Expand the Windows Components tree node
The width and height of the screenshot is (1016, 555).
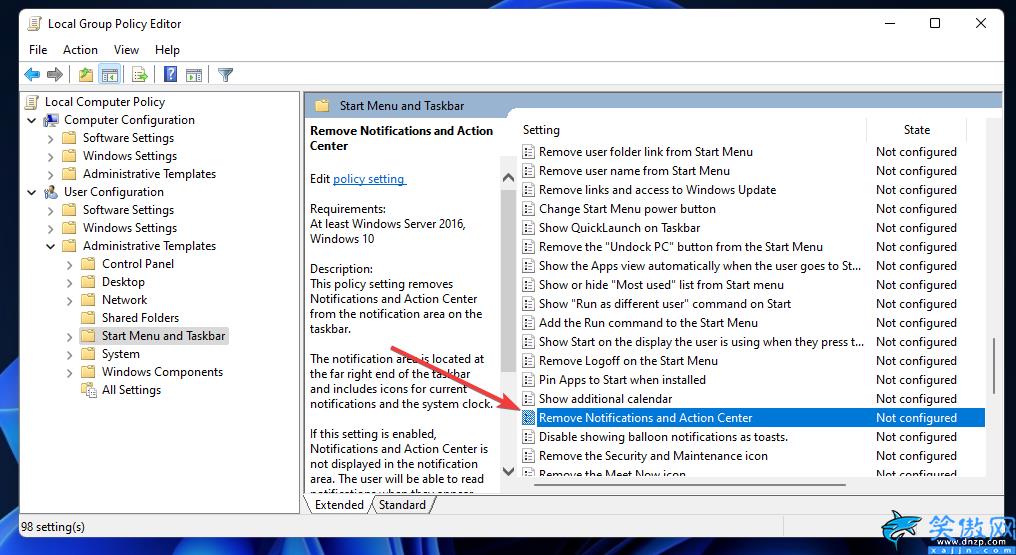[x=69, y=372]
